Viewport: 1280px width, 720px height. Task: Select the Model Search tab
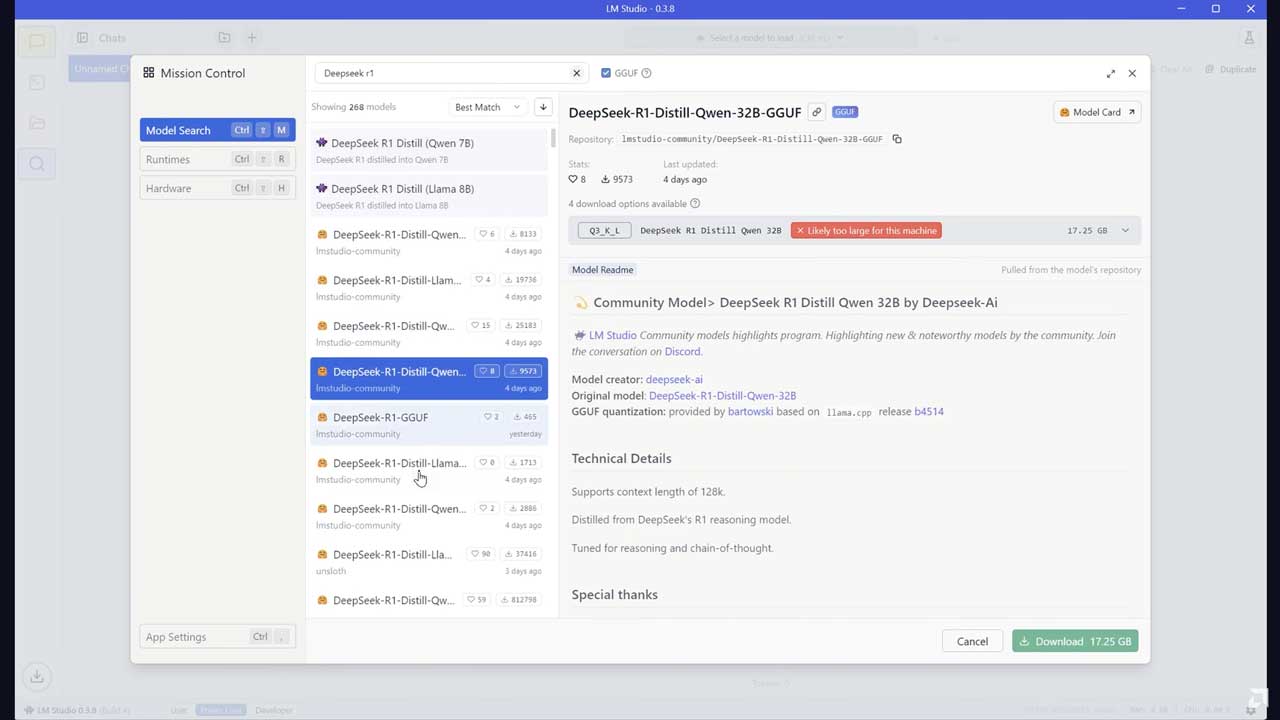pyautogui.click(x=217, y=130)
